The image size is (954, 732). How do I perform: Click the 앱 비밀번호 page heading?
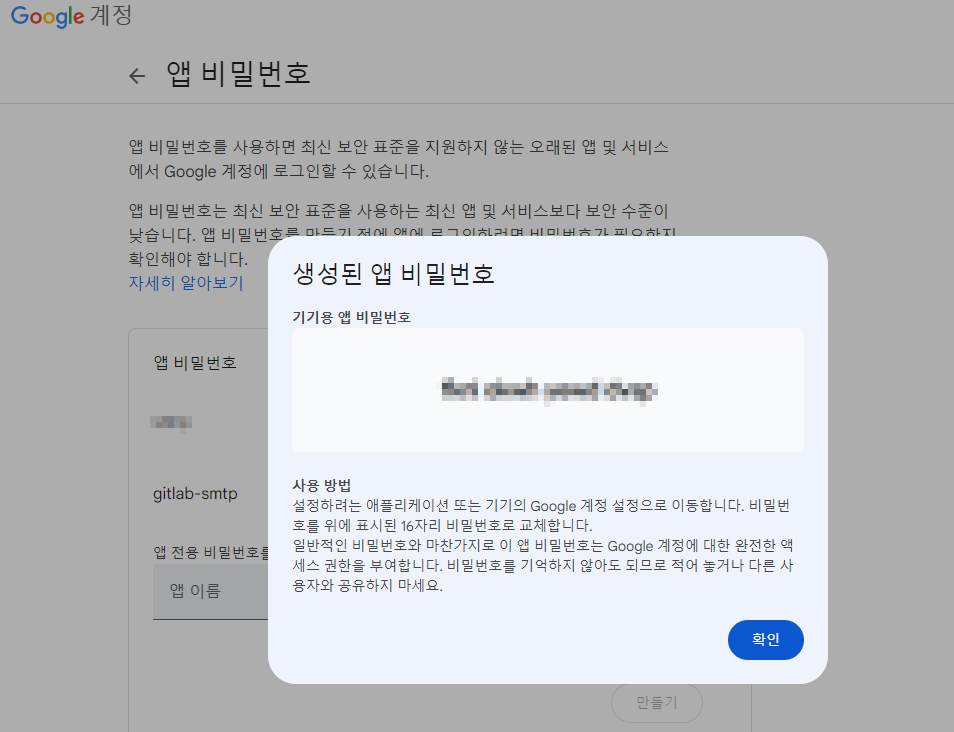tap(238, 74)
